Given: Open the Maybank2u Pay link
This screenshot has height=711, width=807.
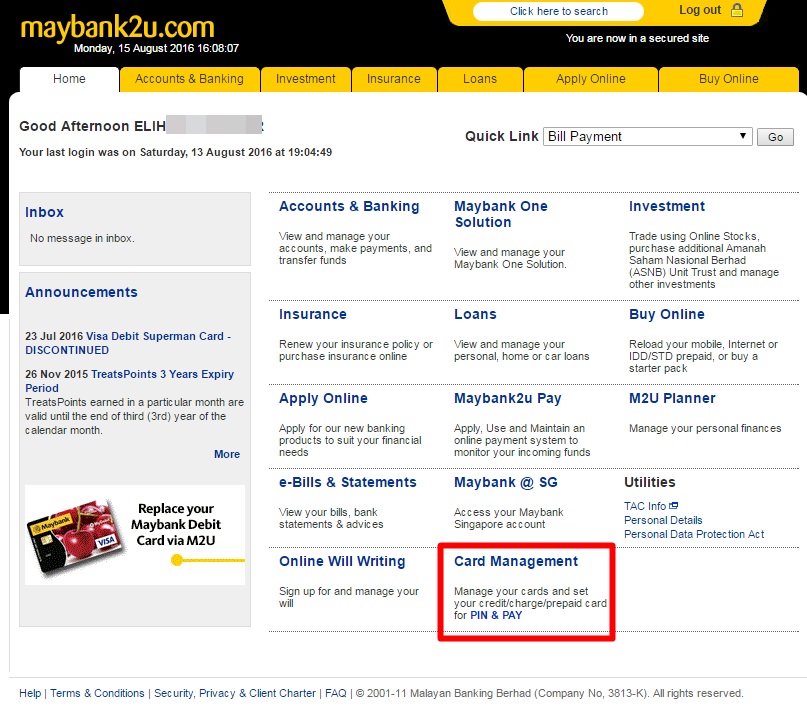Looking at the screenshot, I should pos(507,398).
